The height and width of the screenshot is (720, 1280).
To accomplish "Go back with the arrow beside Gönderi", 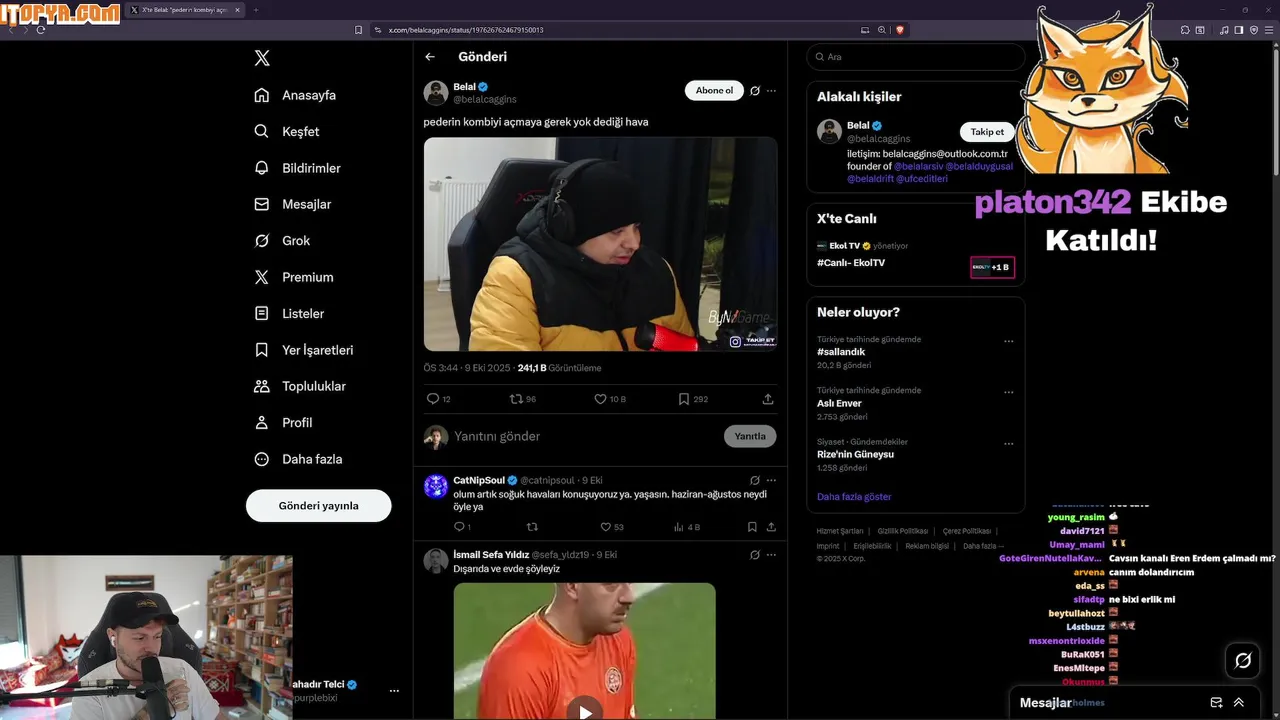I will [430, 57].
